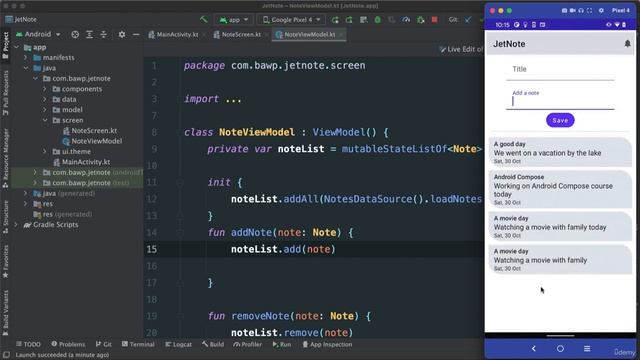Click the Attach Debugger to Process icon
Viewport: 640px width, 360px height.
click(420, 20)
